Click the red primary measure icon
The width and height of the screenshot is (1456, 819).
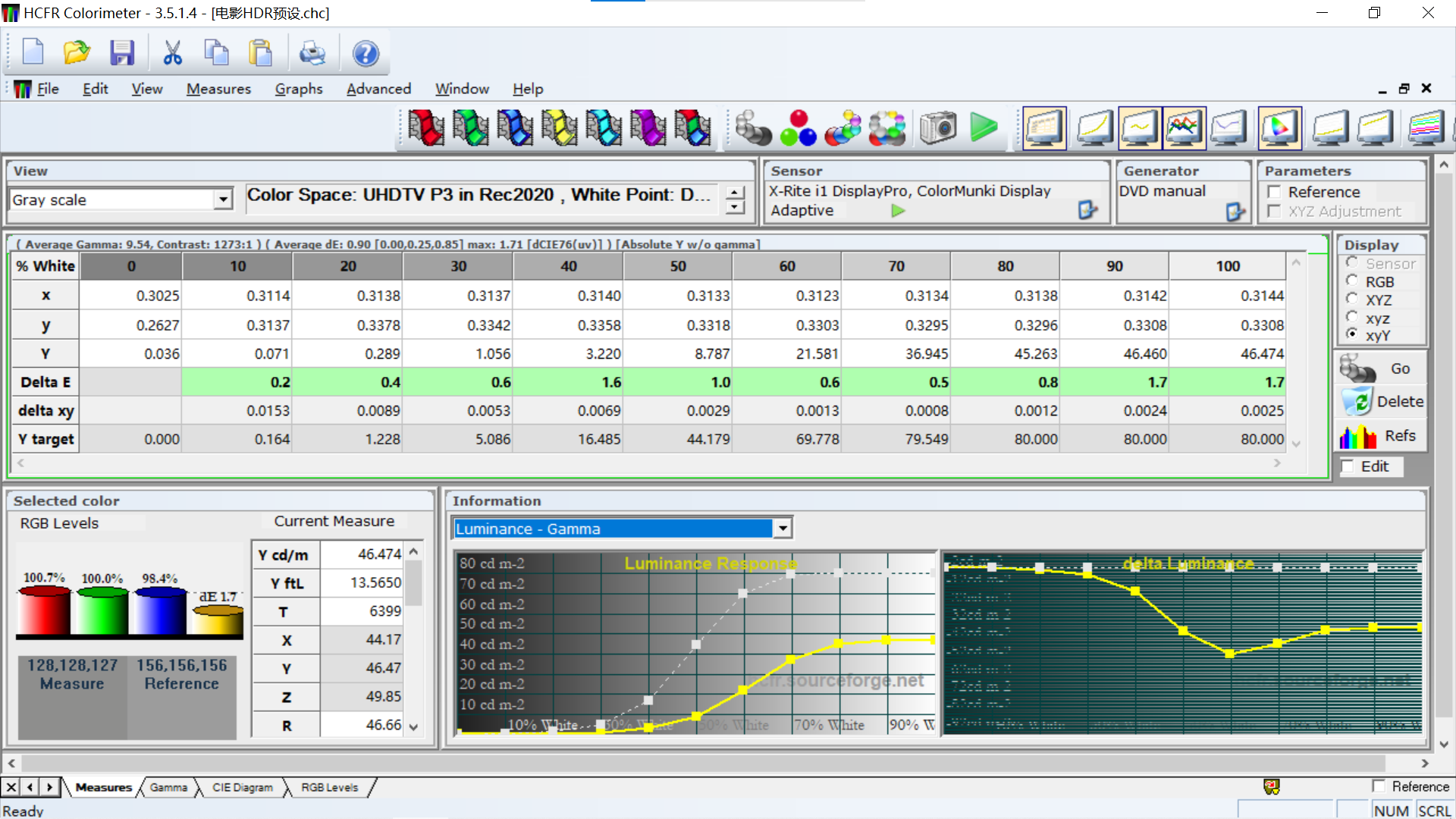click(x=425, y=127)
